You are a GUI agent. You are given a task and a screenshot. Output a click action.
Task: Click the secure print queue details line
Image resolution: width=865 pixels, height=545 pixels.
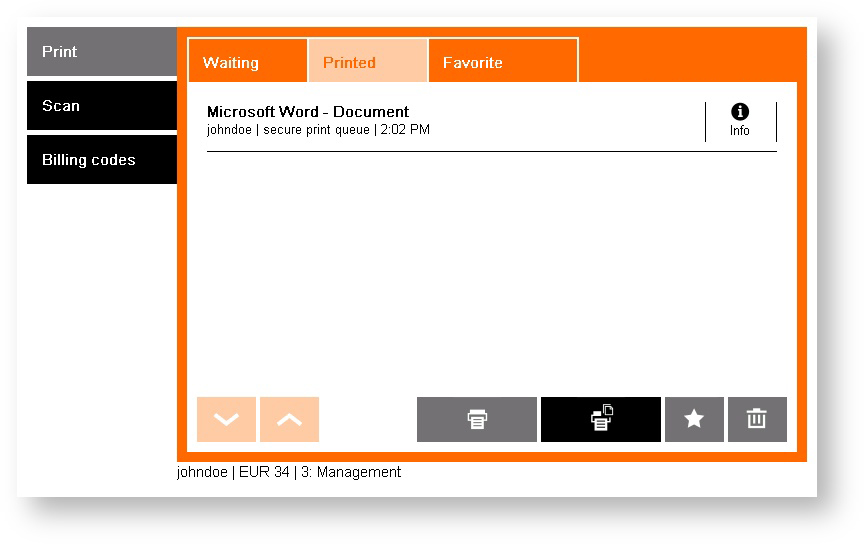click(x=318, y=130)
